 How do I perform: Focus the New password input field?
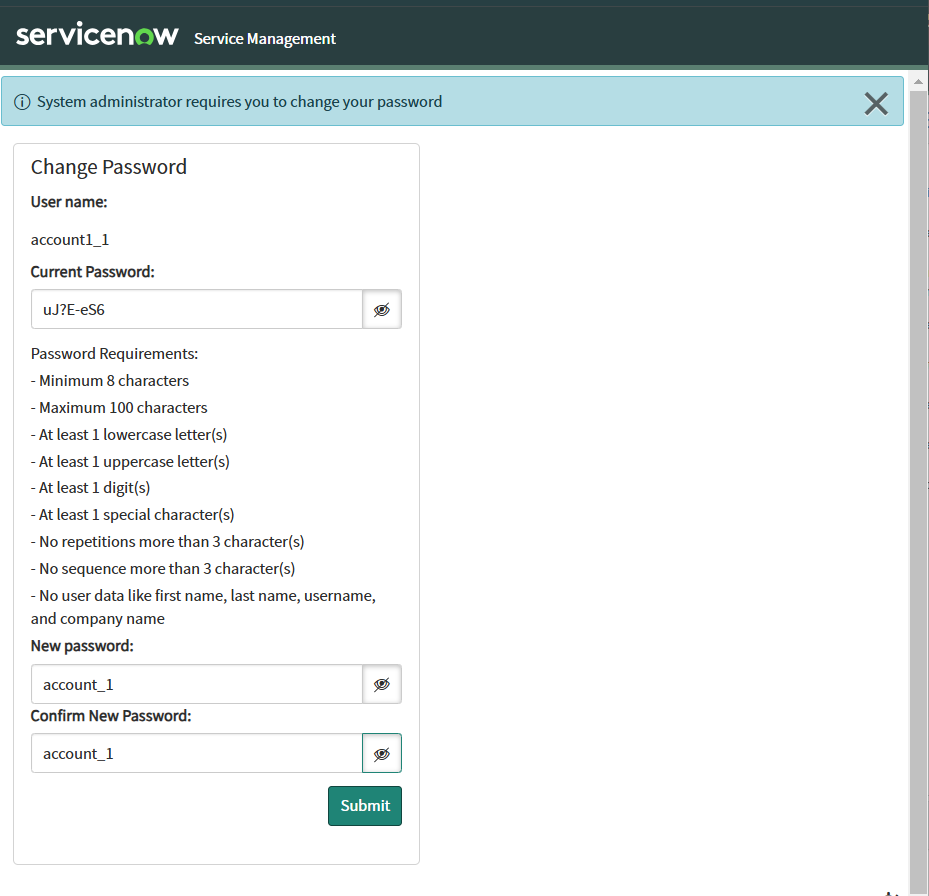coord(197,684)
